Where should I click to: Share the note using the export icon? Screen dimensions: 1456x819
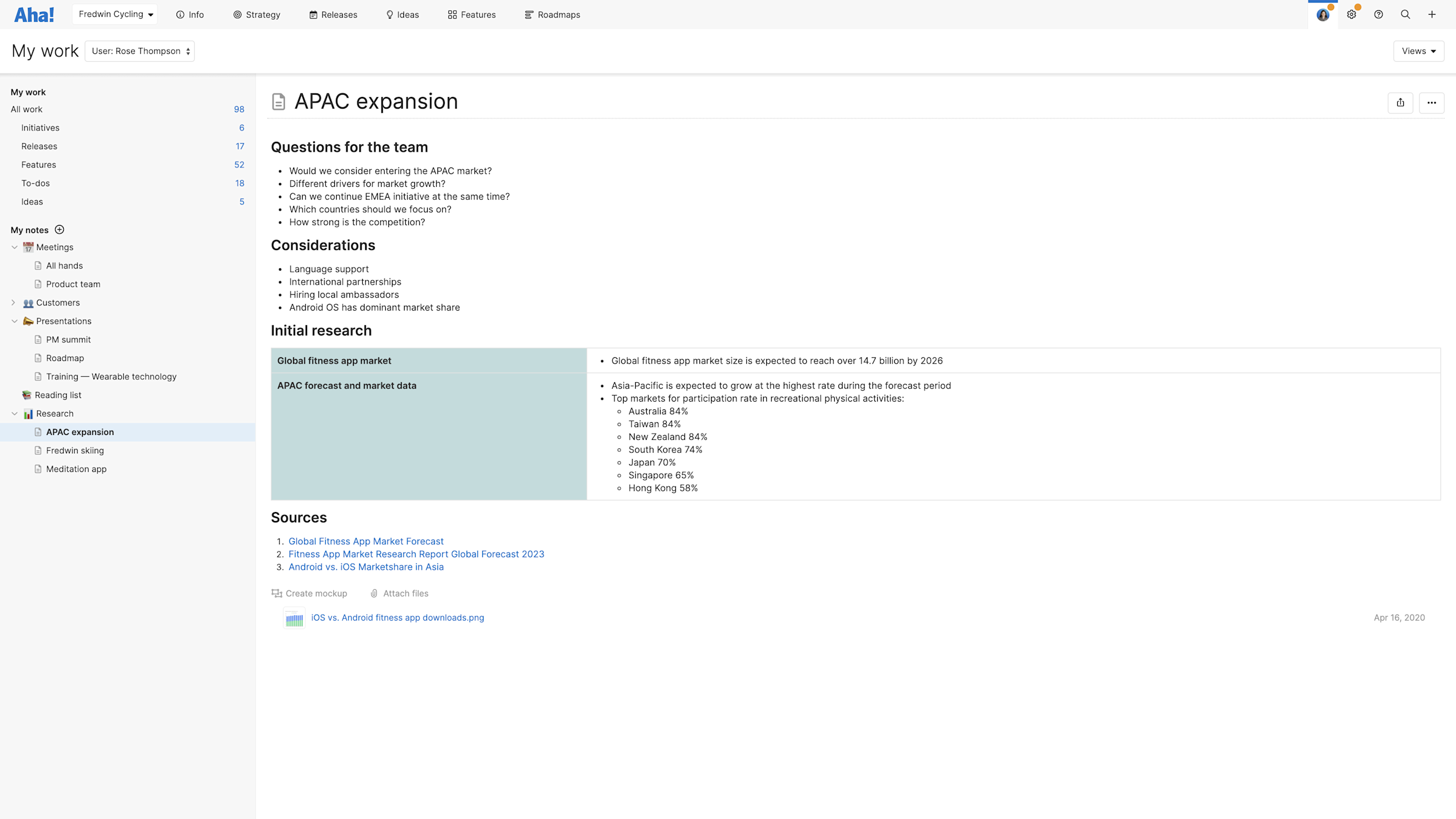coord(1401,103)
